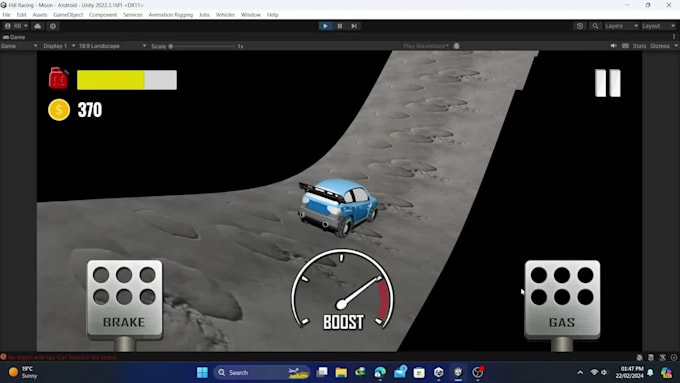Open the Unity account dropdown
This screenshot has height=383, width=680.
[16, 26]
